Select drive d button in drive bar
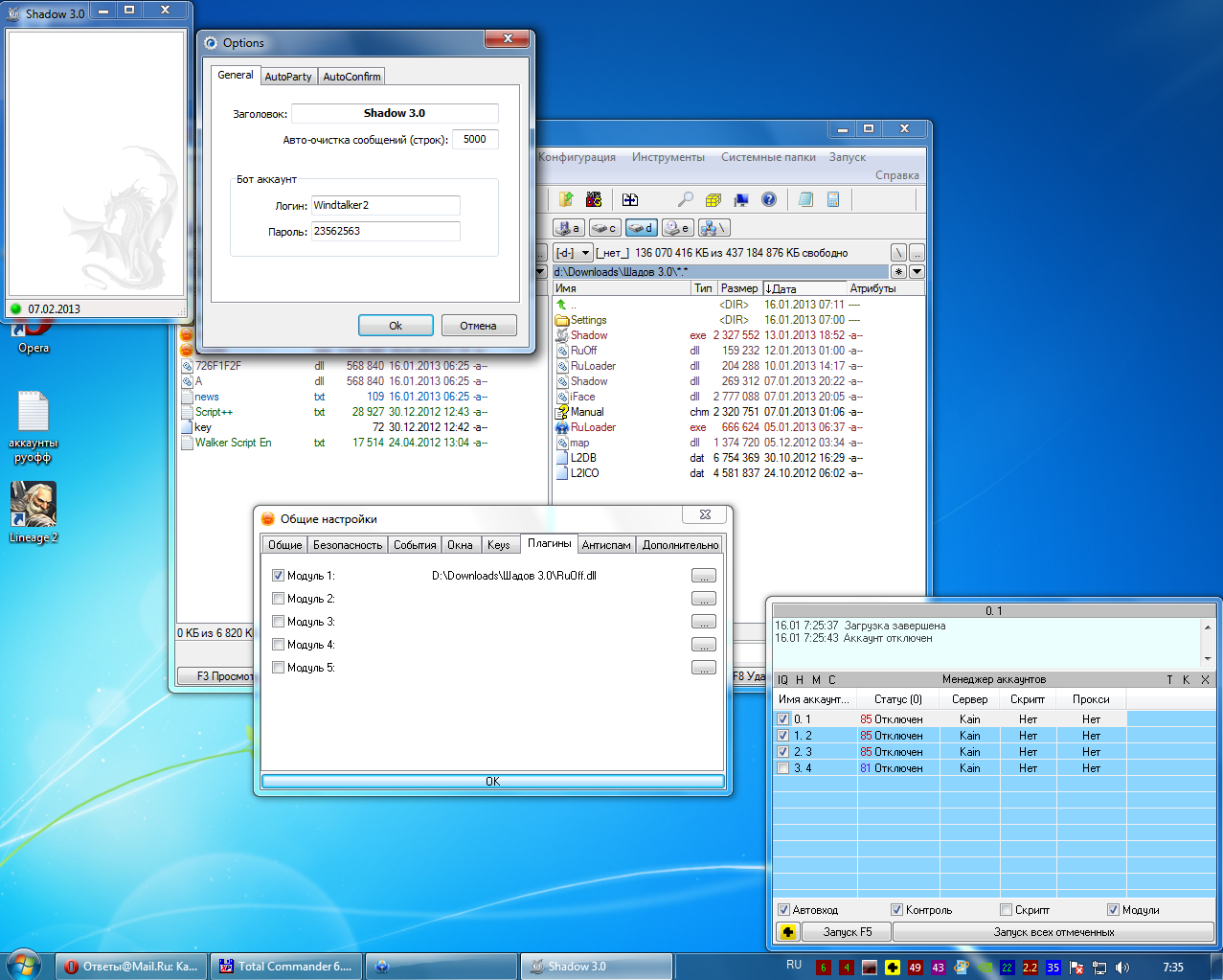This screenshot has height=980, width=1223. tap(640, 228)
